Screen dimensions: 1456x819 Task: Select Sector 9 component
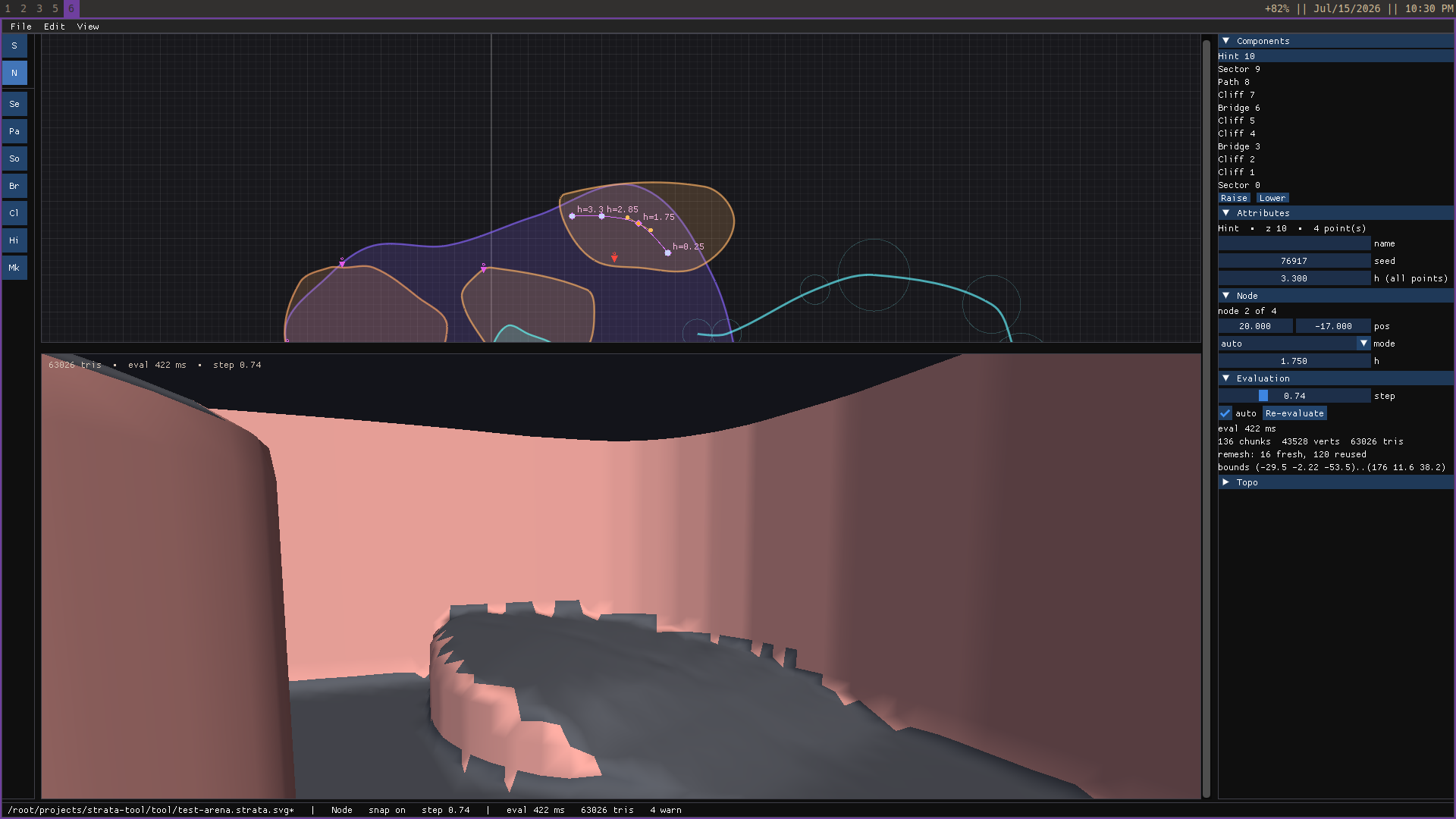[1335, 69]
